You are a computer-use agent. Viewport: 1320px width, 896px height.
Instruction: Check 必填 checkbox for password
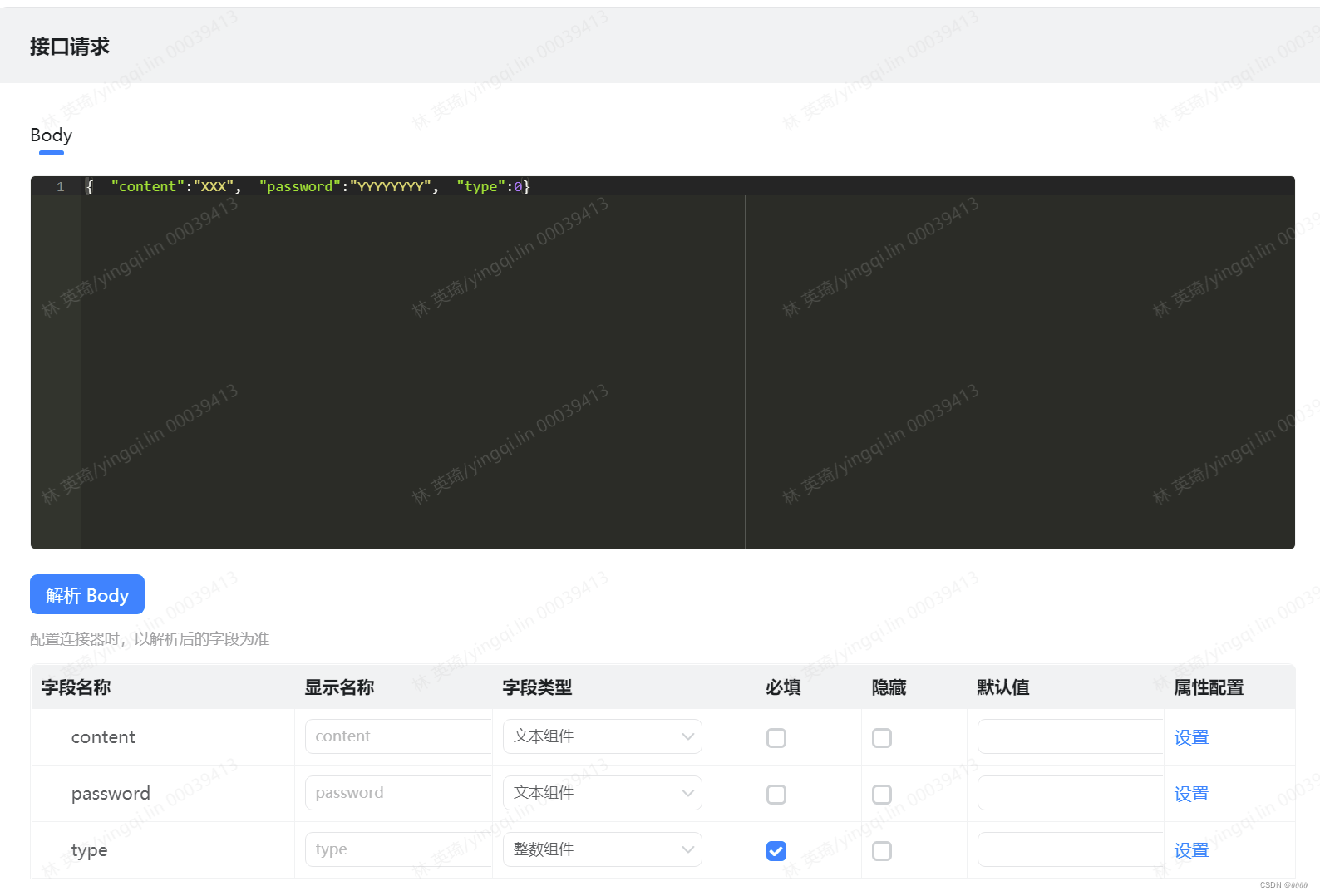tap(776, 795)
